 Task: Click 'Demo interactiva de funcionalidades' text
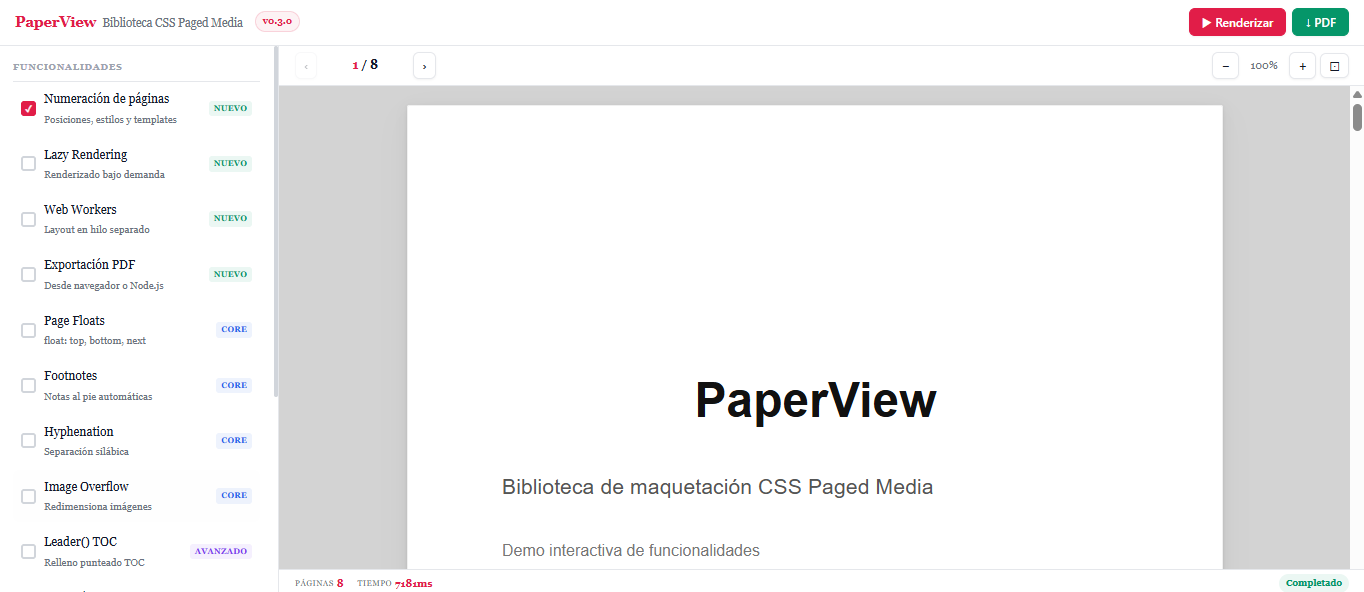(631, 550)
